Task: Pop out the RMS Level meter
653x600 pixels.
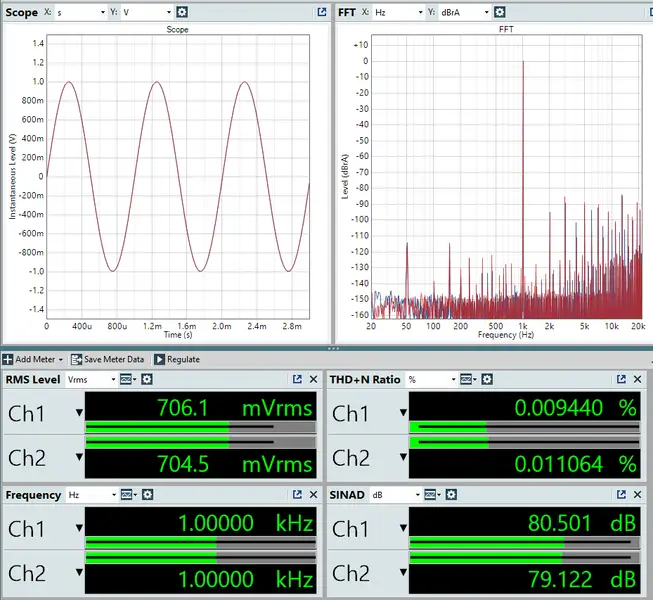Action: click(x=297, y=380)
